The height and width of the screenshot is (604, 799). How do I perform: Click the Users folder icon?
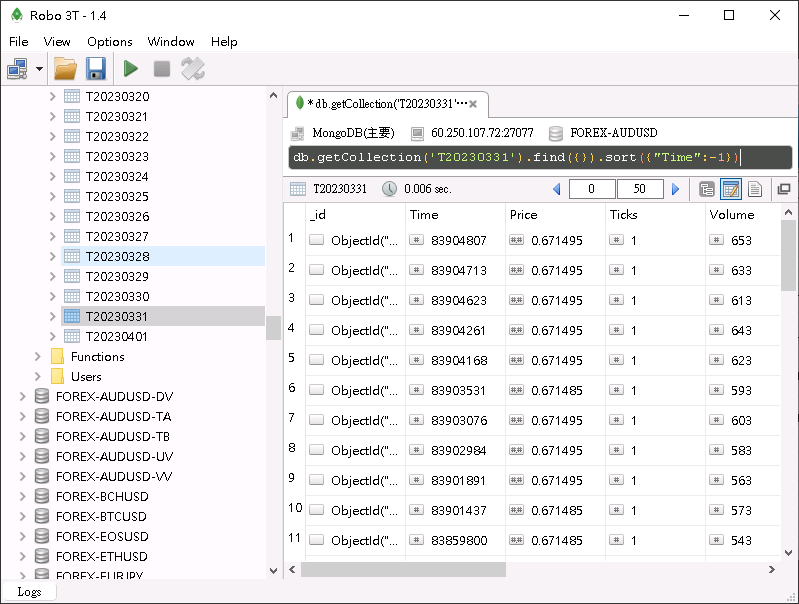coord(58,376)
